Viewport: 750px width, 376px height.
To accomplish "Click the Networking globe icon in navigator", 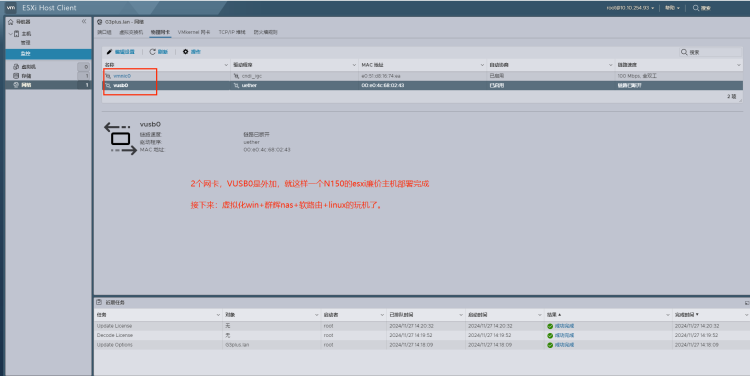I will [x=16, y=85].
